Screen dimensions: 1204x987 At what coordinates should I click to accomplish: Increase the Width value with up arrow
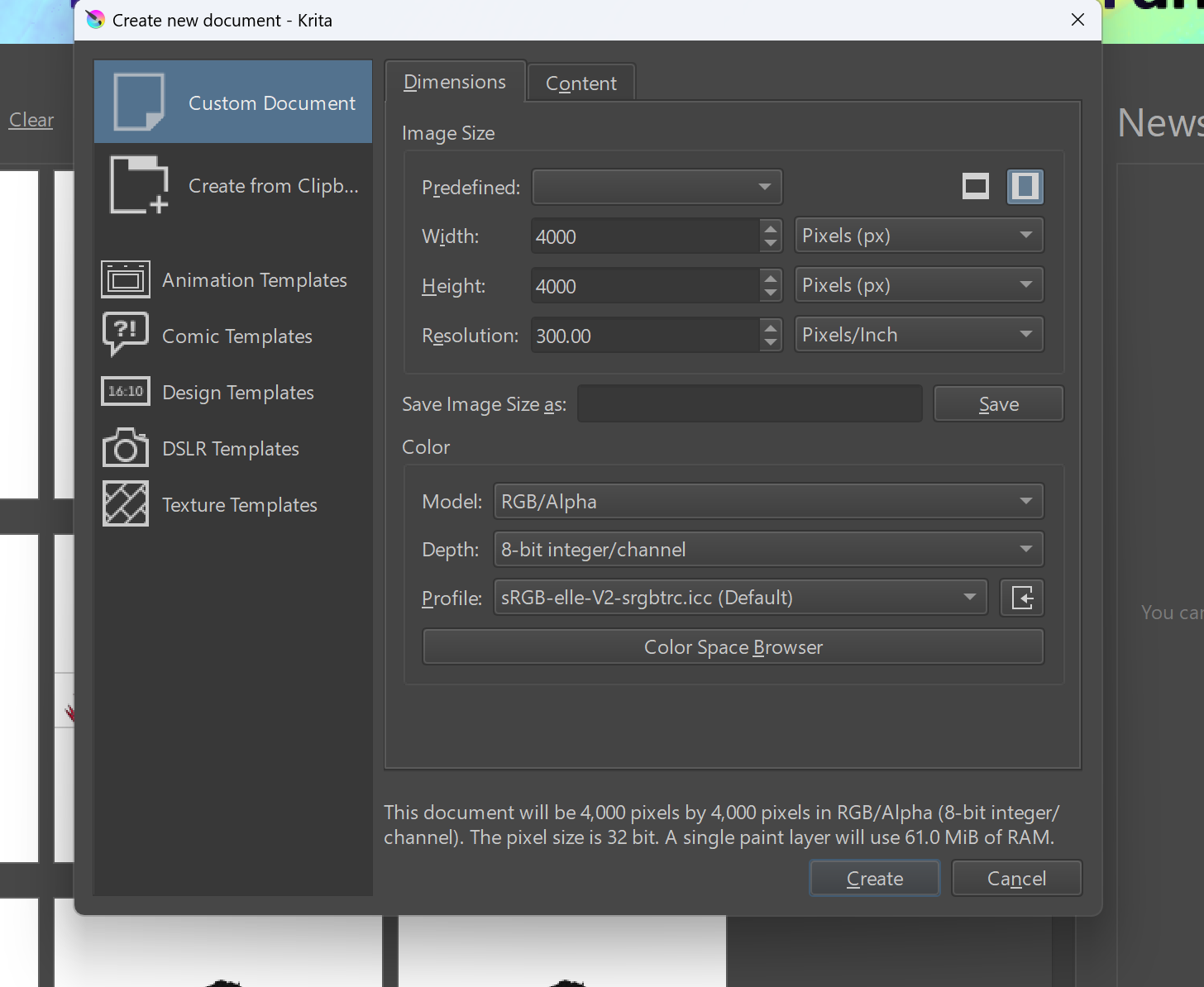pos(771,229)
